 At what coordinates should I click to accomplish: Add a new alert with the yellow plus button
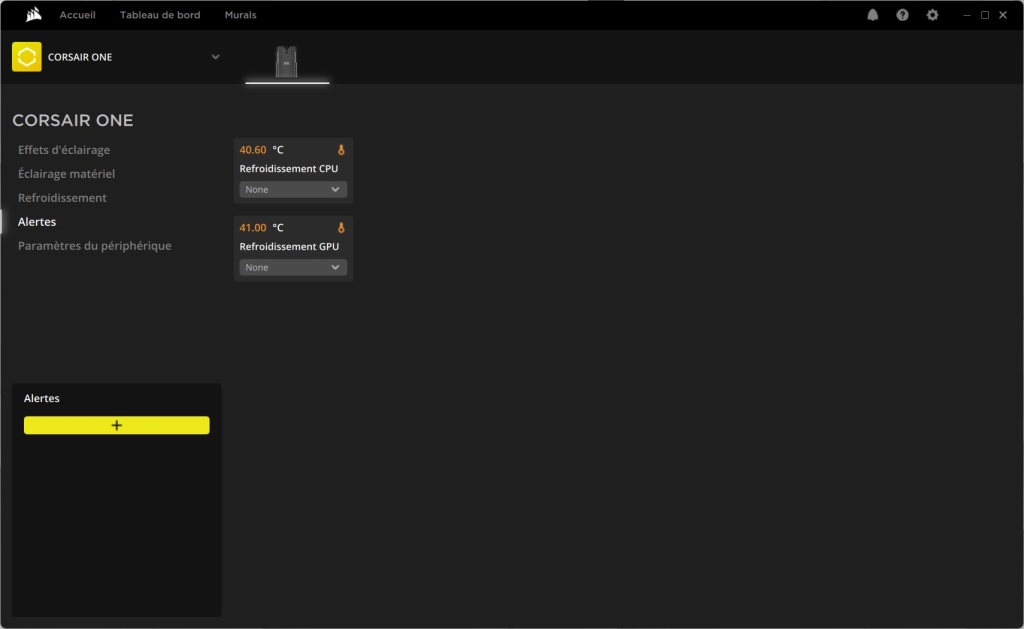click(x=117, y=425)
